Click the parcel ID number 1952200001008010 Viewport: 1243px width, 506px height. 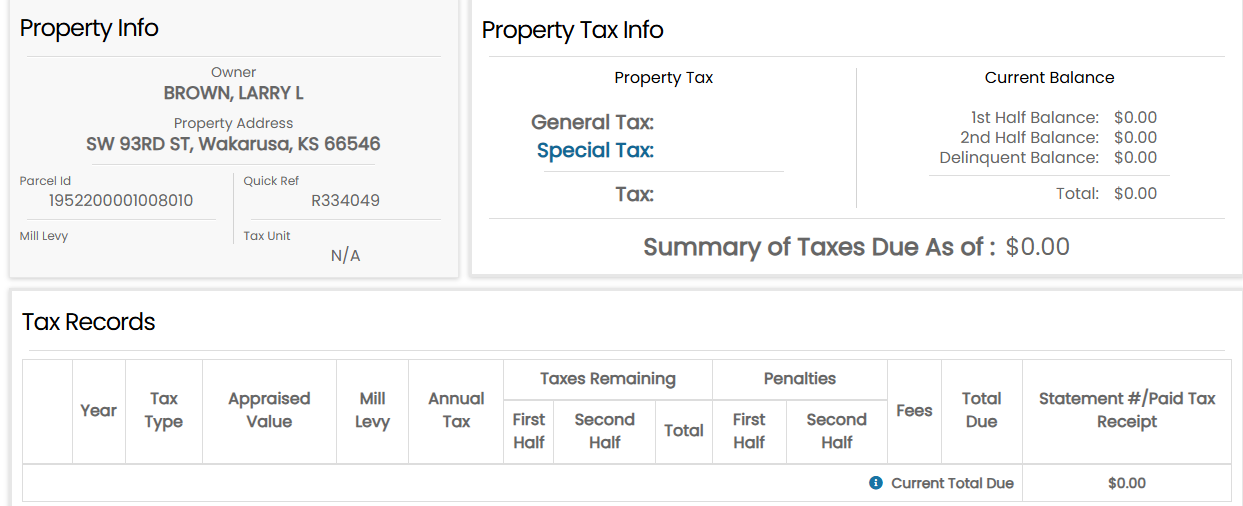coord(121,201)
